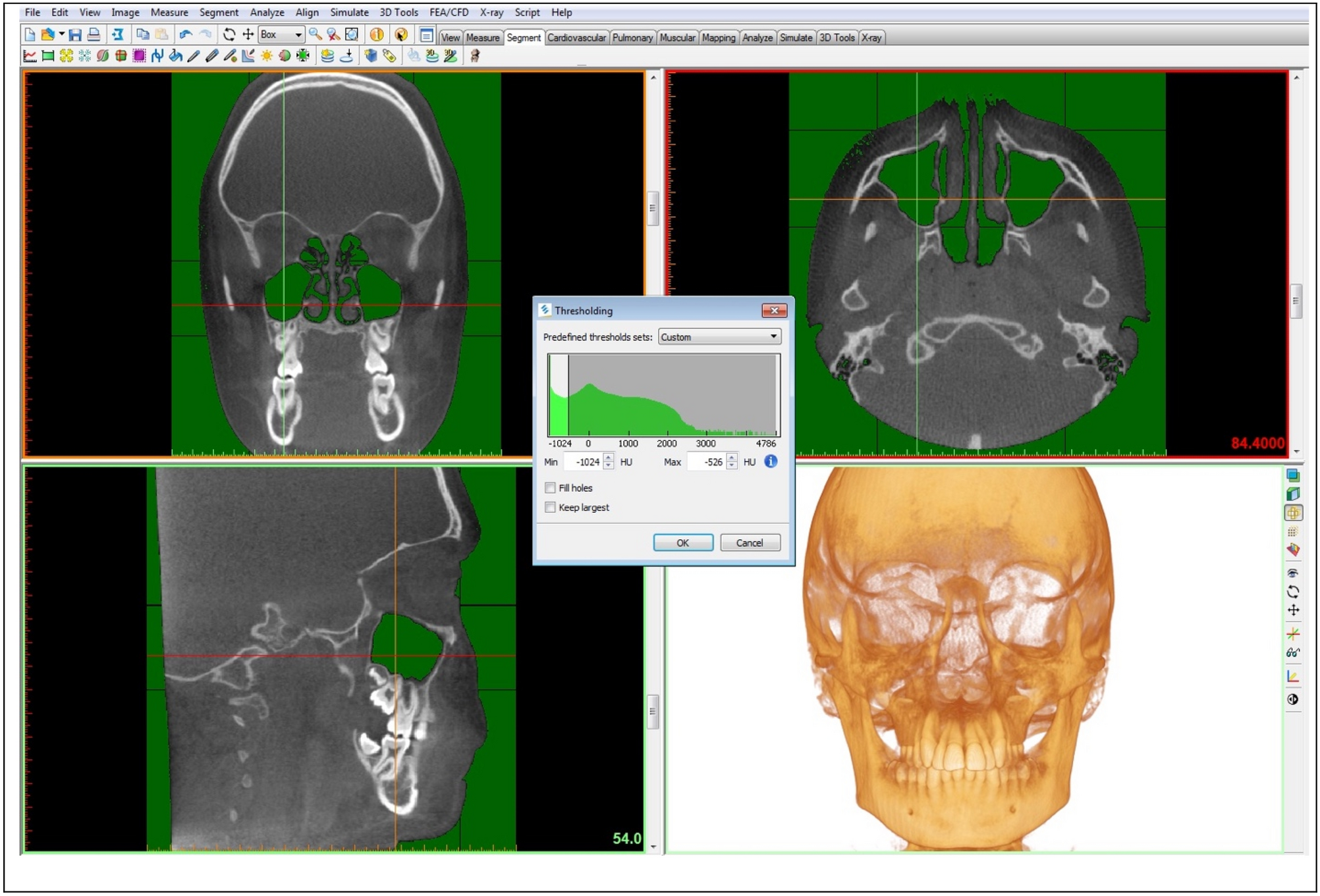Open the Segment menu in the menu bar

coord(219,13)
